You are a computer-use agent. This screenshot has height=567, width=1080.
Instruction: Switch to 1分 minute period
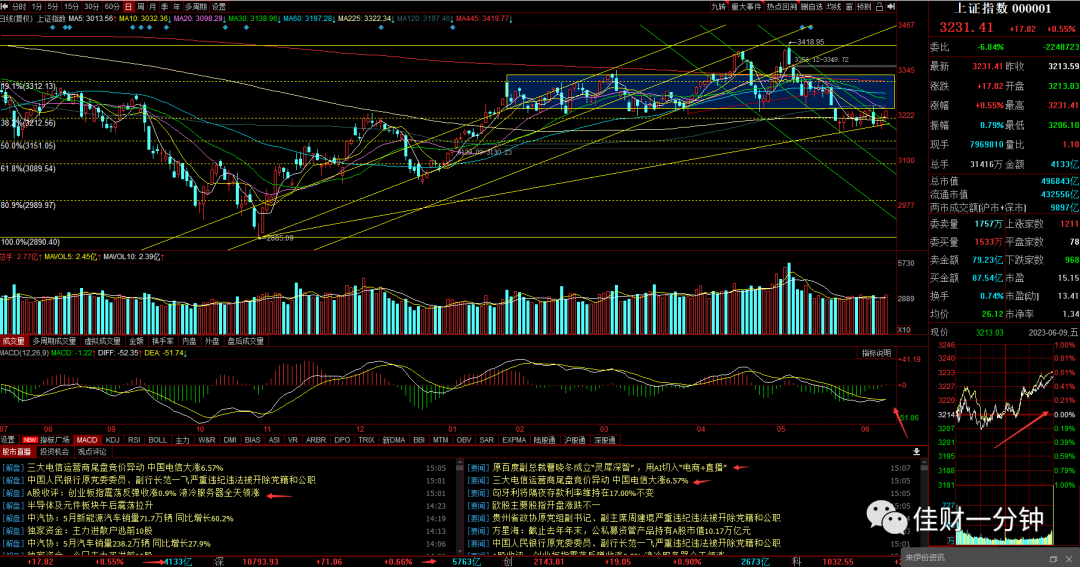[x=37, y=6]
